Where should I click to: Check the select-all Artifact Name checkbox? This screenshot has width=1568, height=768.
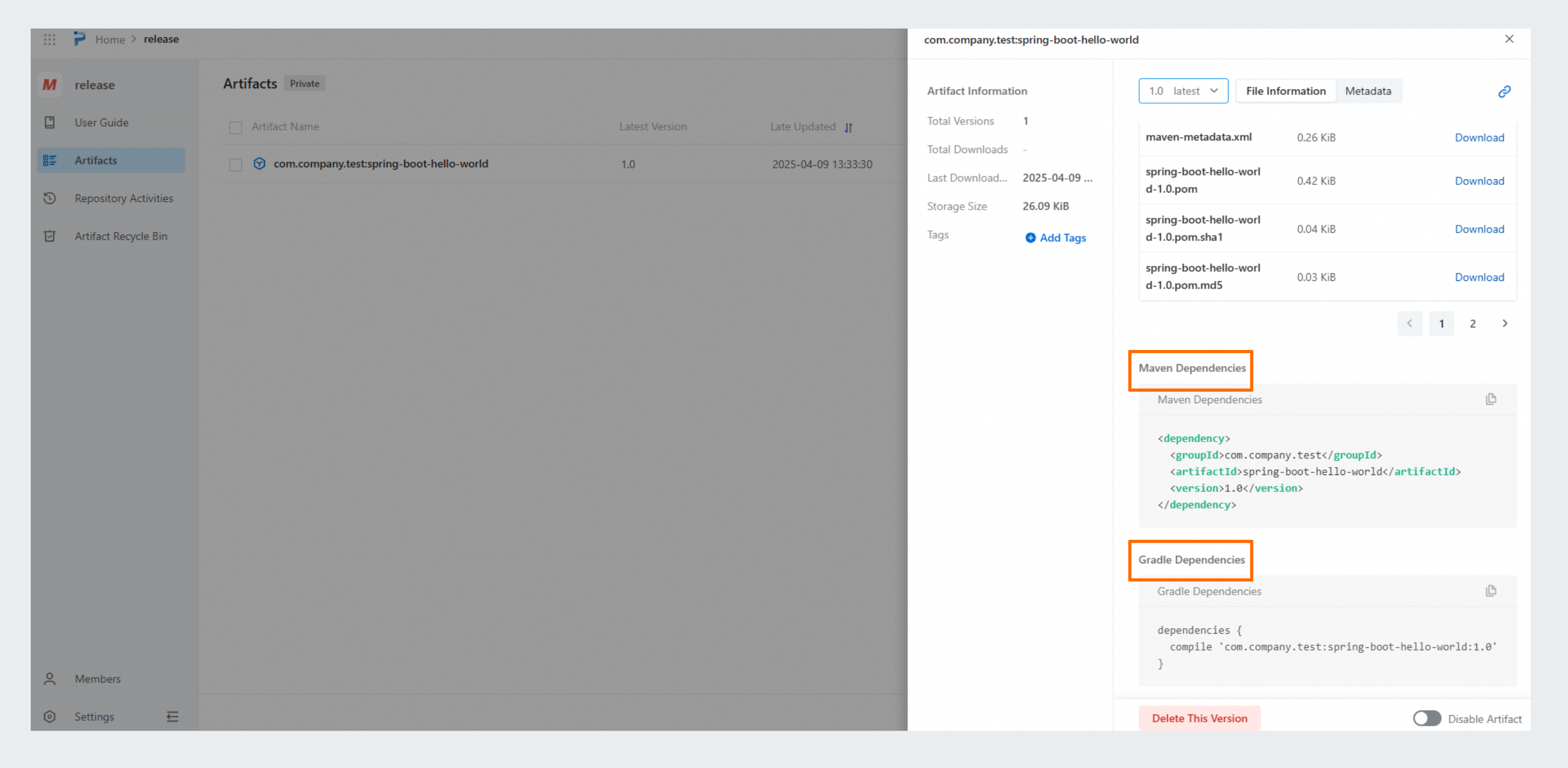coord(236,127)
